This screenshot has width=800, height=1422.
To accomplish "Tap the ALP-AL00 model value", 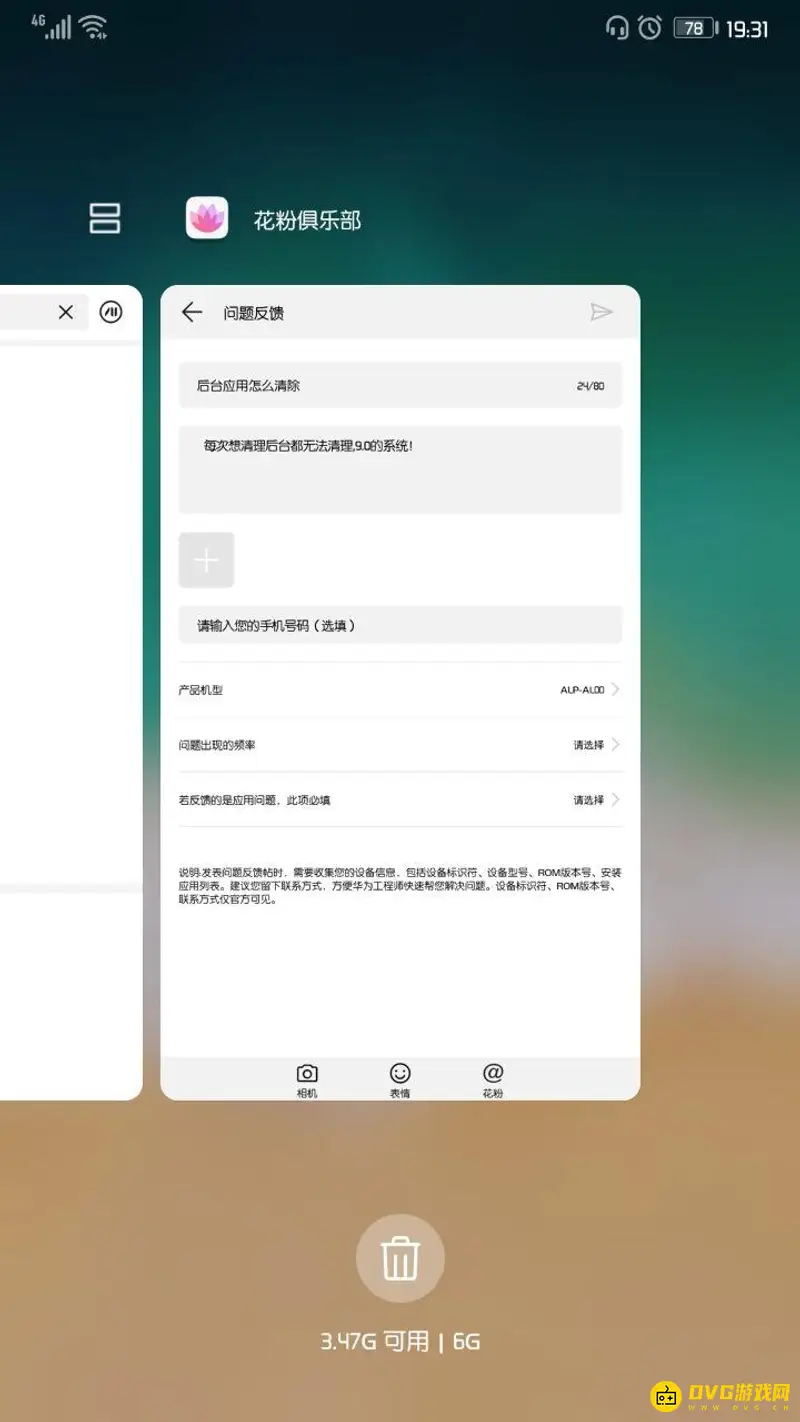I will 582,690.
